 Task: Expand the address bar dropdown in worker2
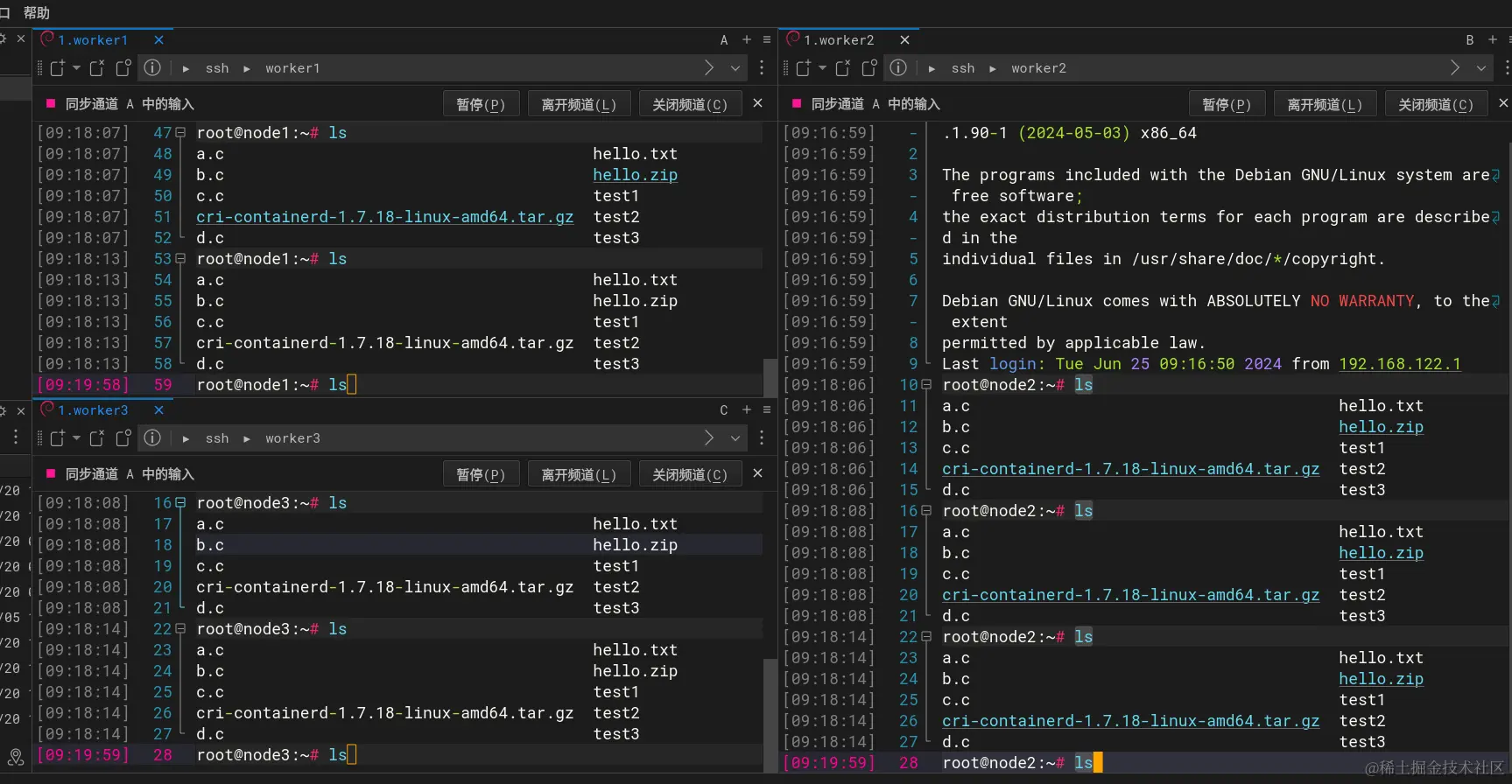click(1481, 68)
